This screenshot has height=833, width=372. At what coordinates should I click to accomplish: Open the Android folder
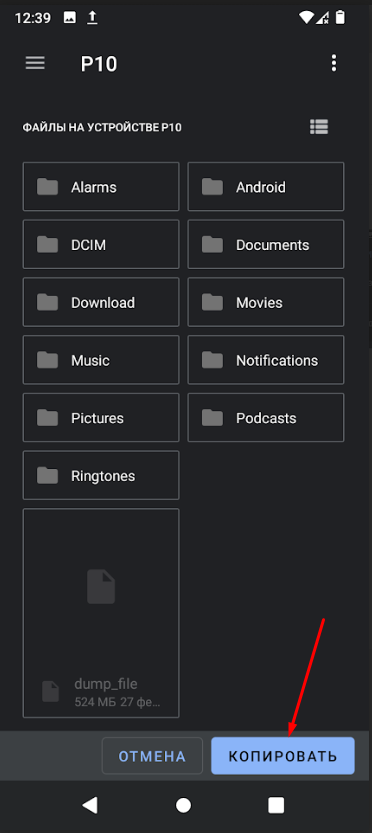coord(266,186)
